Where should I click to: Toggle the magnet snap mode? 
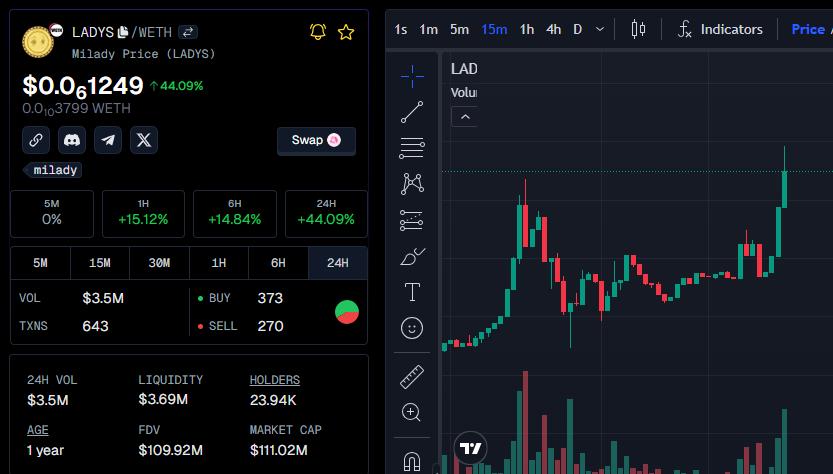point(412,461)
